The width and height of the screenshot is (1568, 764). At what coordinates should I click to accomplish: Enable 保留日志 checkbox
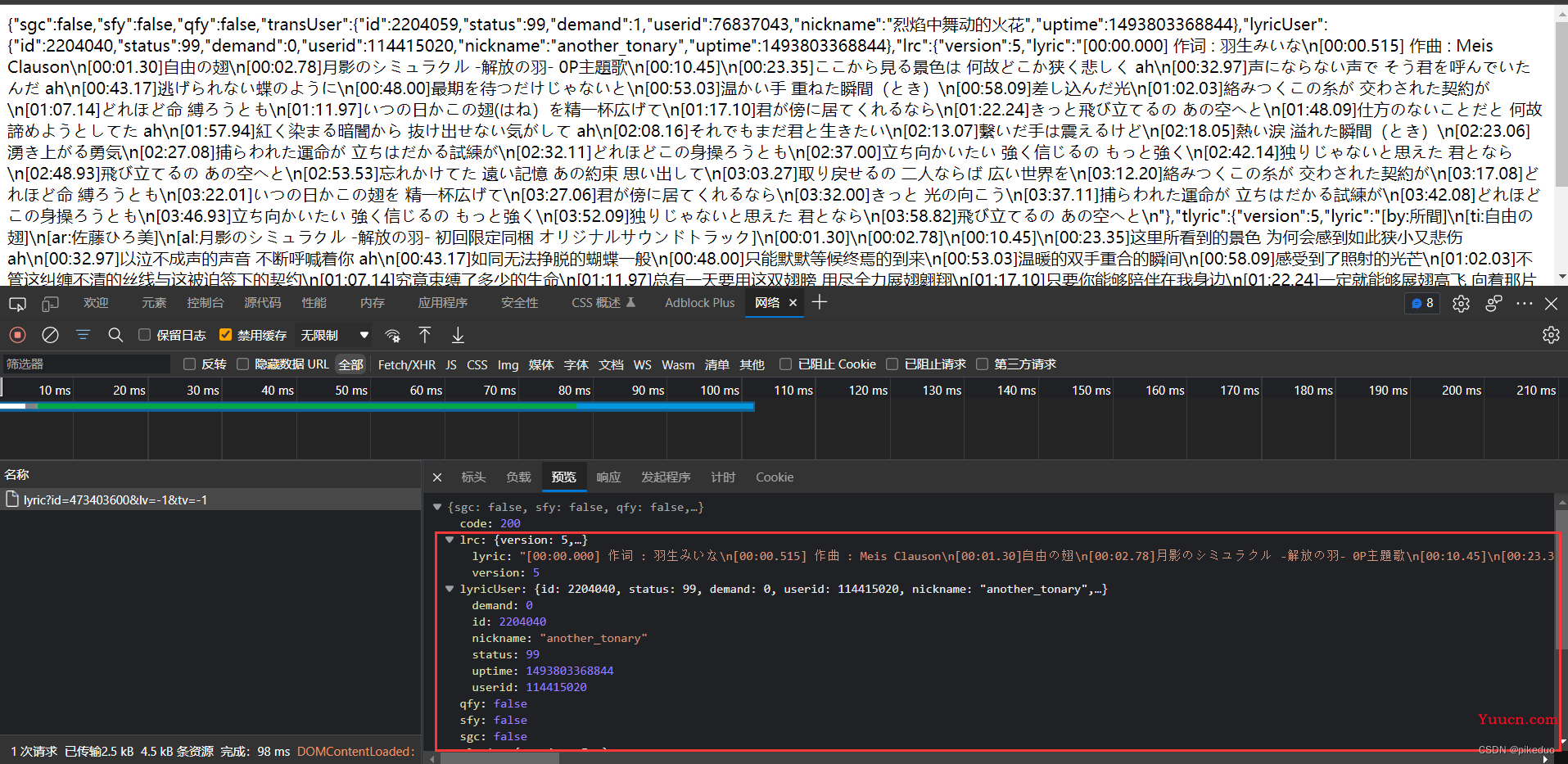144,335
